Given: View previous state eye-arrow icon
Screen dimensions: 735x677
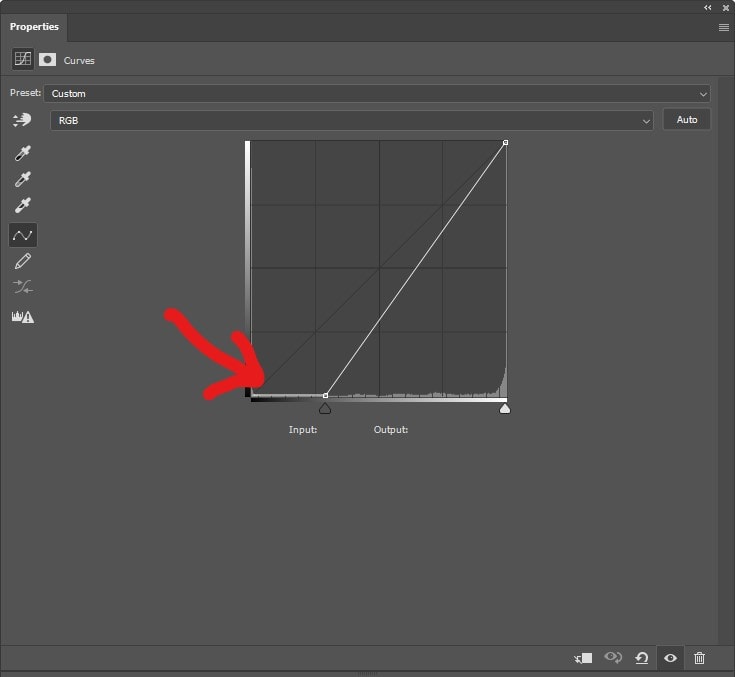Looking at the screenshot, I should click(613, 658).
